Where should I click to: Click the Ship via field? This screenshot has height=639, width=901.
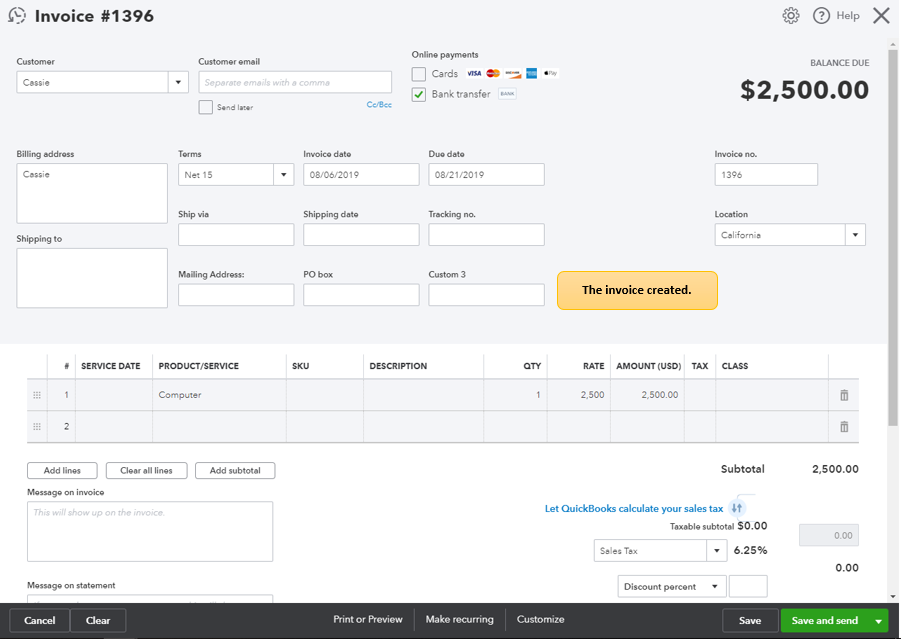point(236,235)
